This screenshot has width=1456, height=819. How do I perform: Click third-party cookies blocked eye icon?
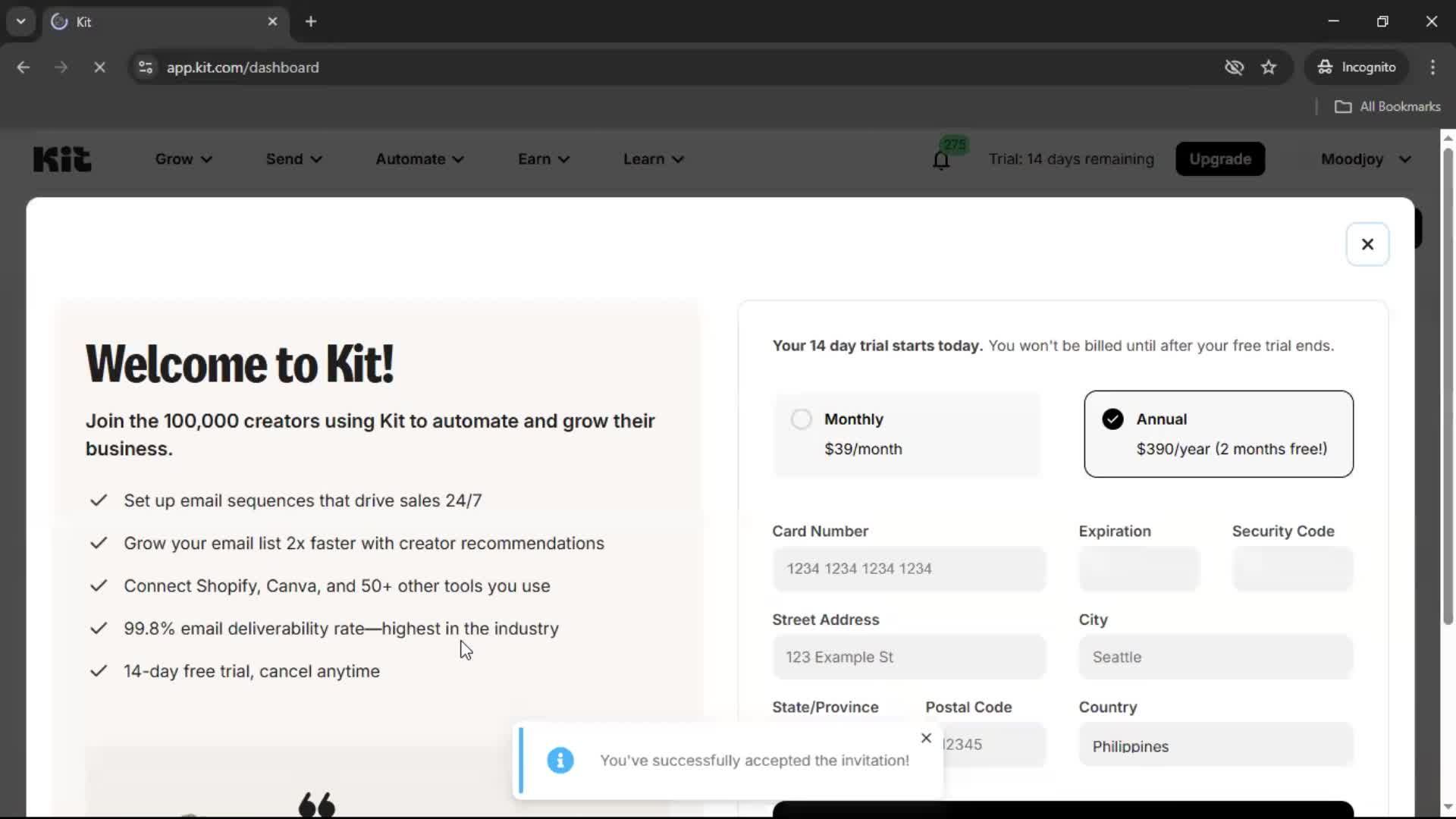pyautogui.click(x=1234, y=67)
